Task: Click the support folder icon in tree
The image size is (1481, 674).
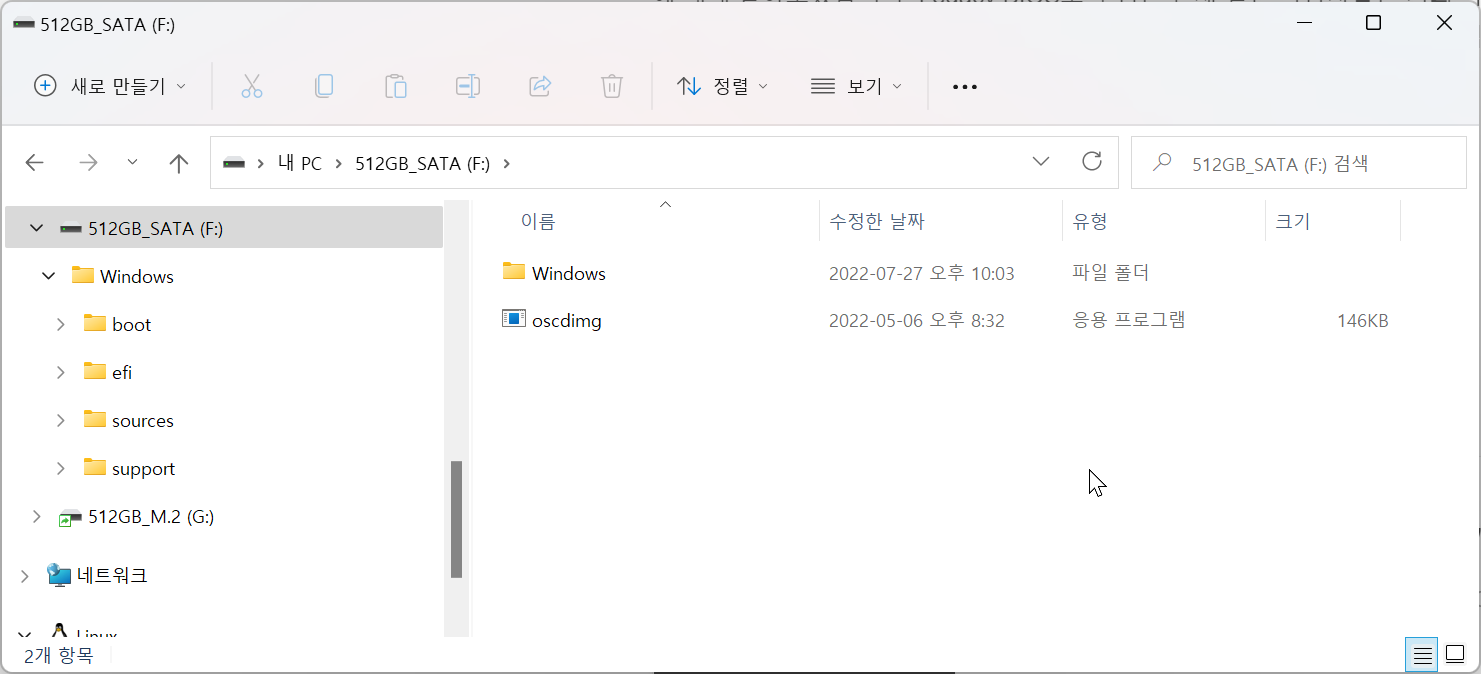Action: [95, 467]
